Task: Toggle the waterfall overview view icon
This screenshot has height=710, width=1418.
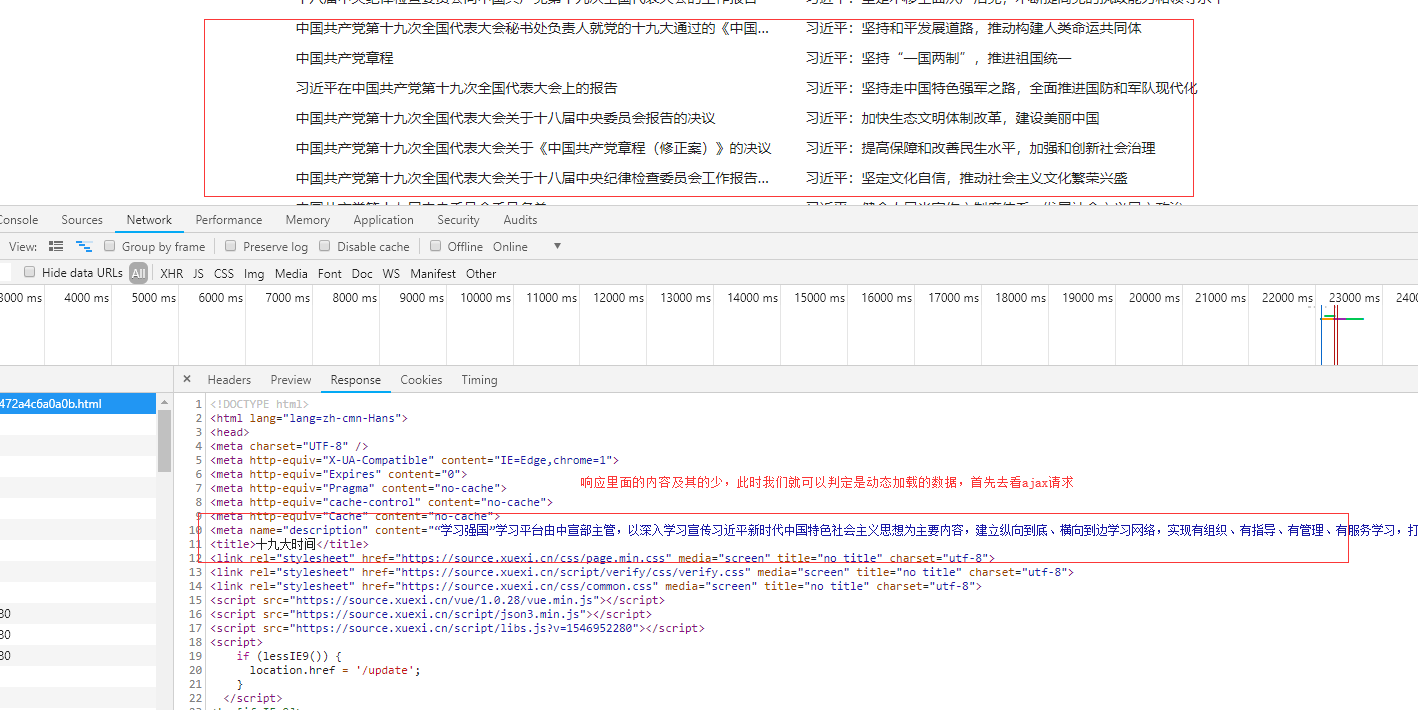Action: (x=84, y=246)
